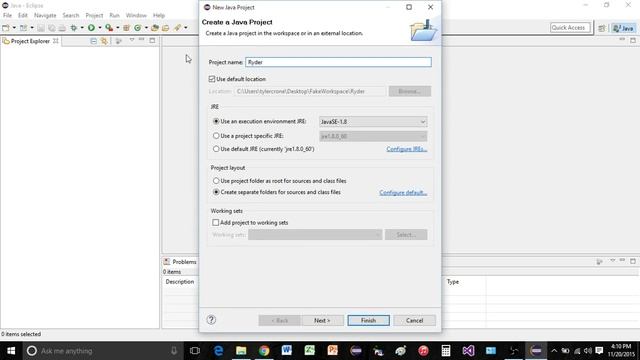
Task: Open the Run dropdown arrow in toolbar
Action: coord(100,28)
